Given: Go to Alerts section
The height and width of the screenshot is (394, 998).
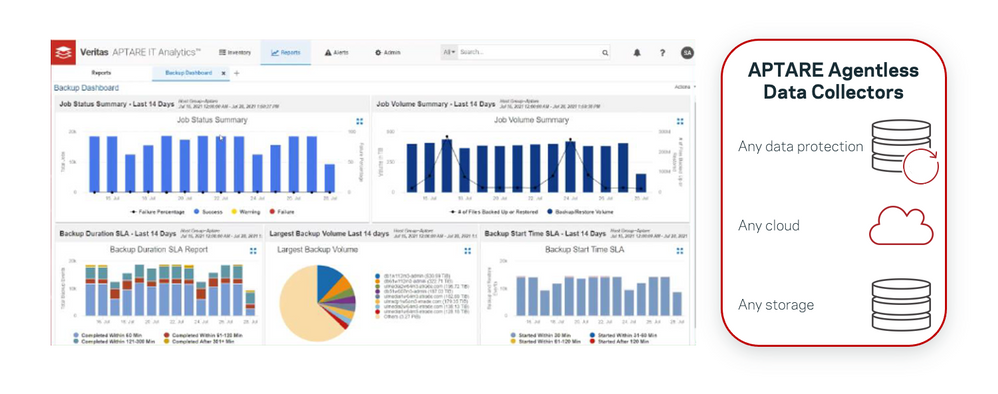Looking at the screenshot, I should coord(337,52).
